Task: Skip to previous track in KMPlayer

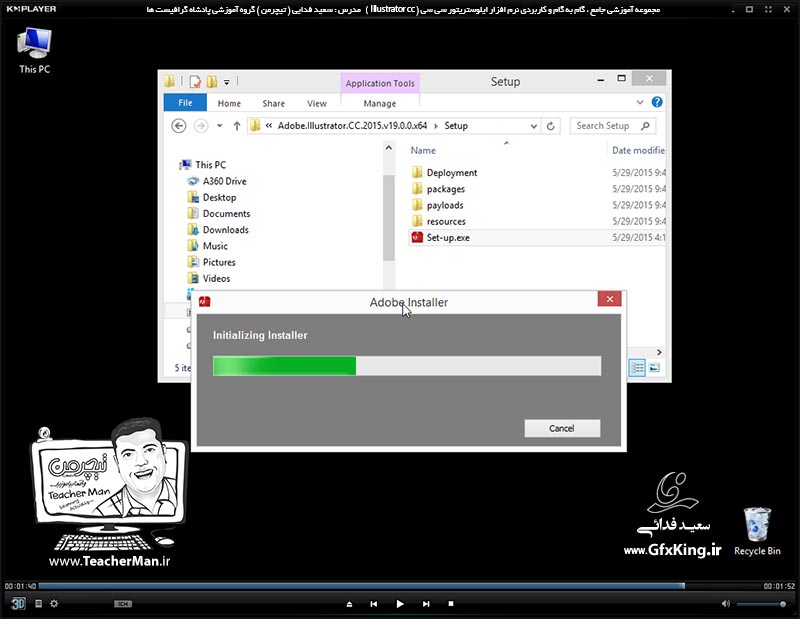Action: tap(373, 604)
